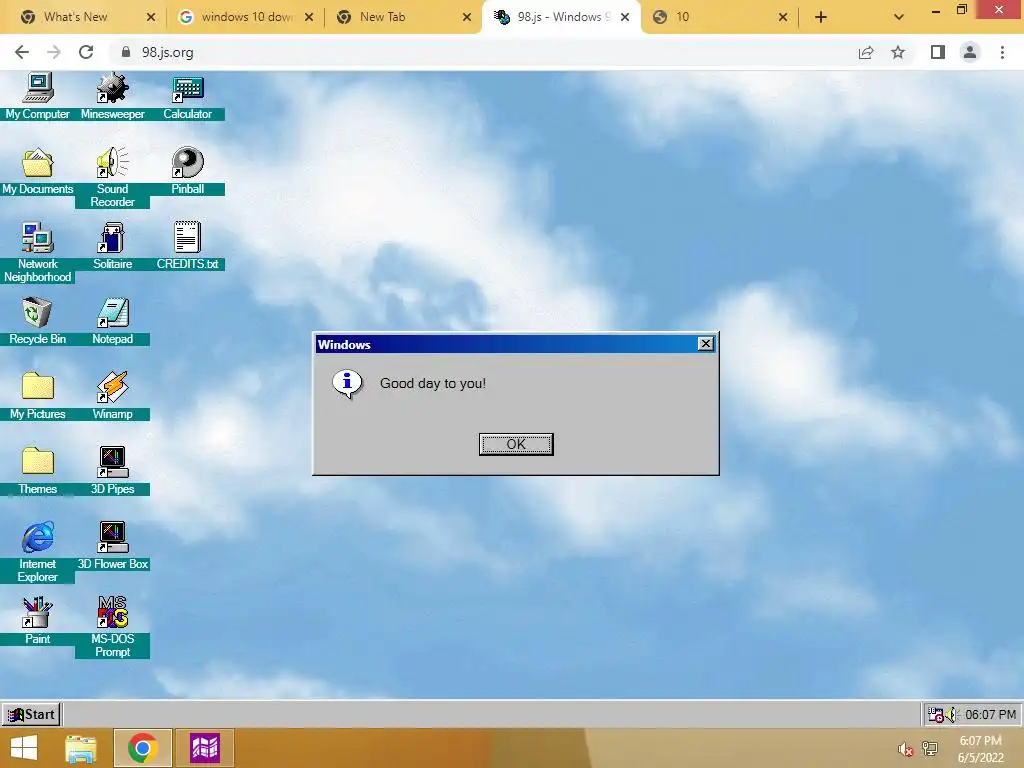Close the tab titled 10
Screen dimensions: 1024x768
click(x=783, y=17)
